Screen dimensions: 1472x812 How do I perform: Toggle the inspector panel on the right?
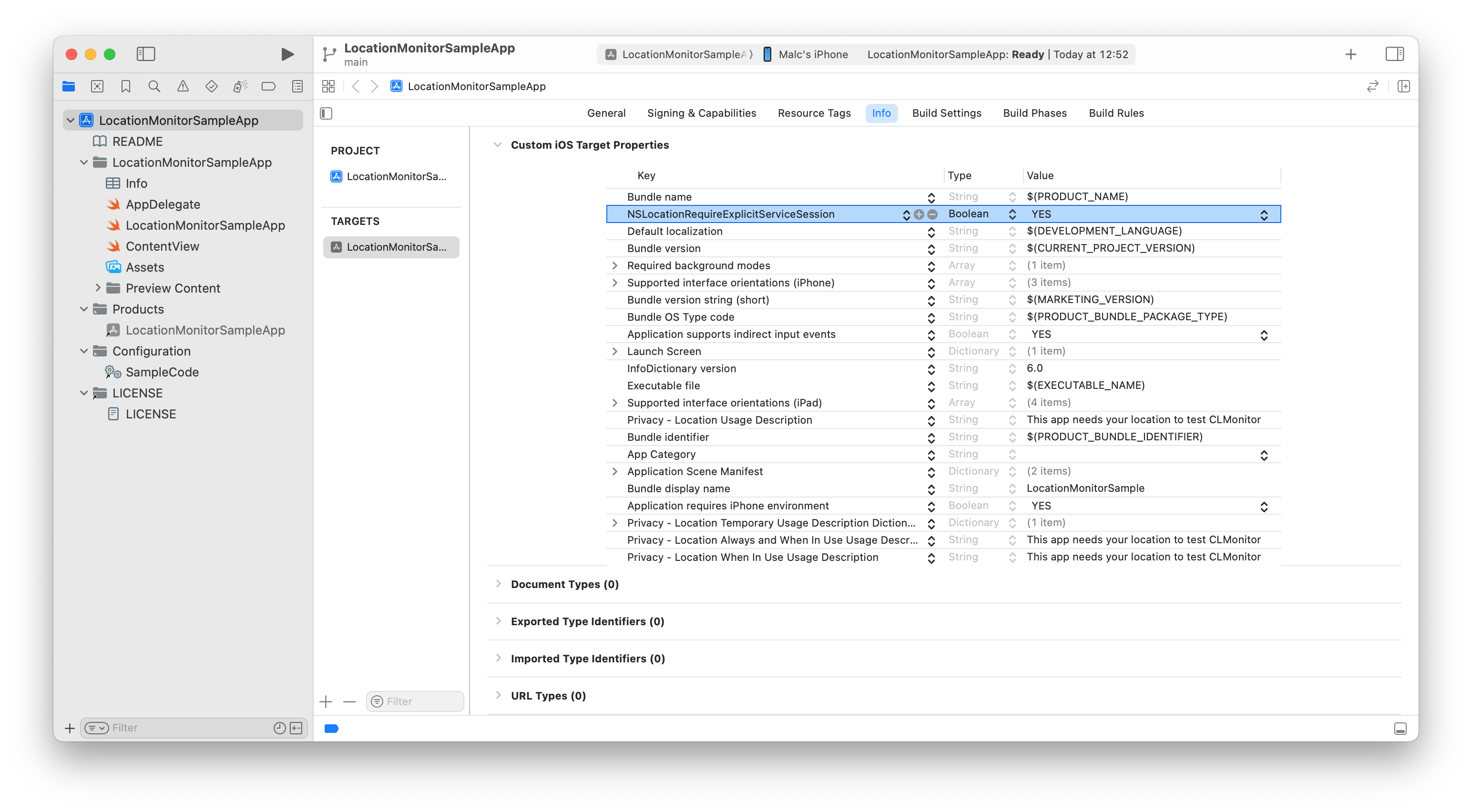tap(1395, 54)
